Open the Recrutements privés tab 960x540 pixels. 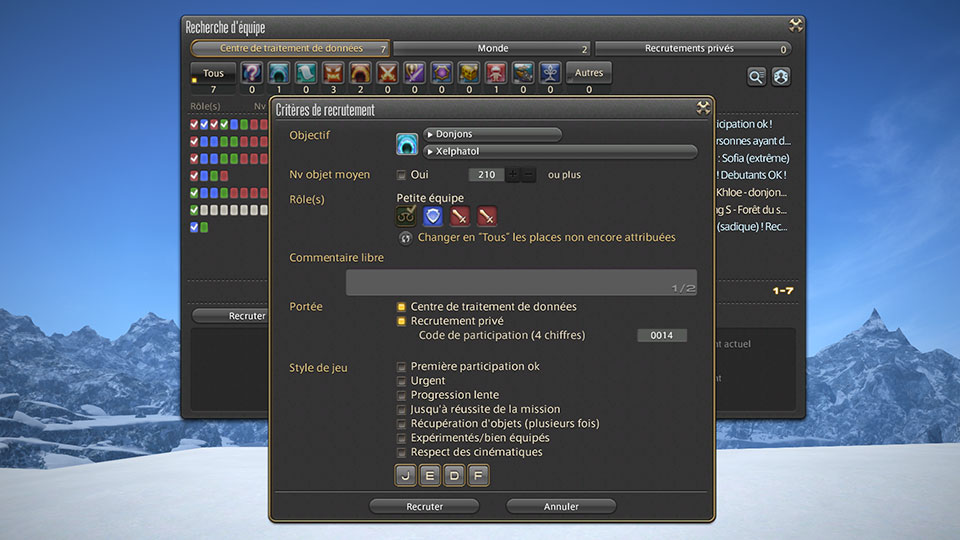pyautogui.click(x=692, y=48)
